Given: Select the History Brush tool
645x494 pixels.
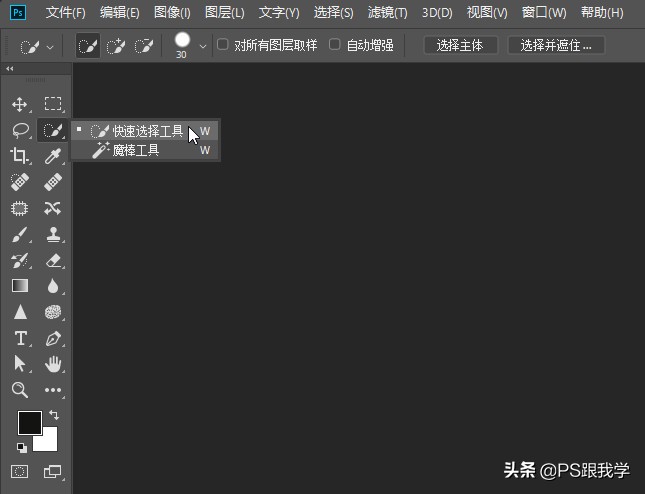Looking at the screenshot, I should point(20,260).
